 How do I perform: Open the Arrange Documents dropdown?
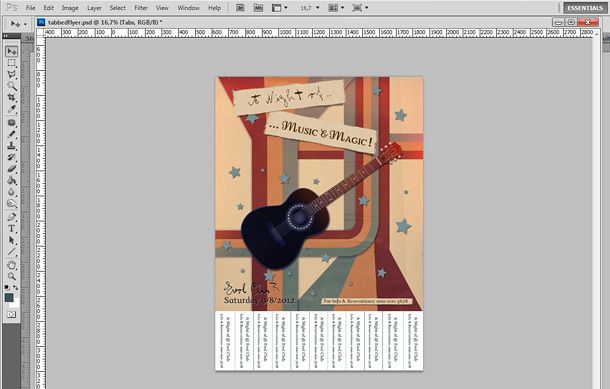point(337,8)
